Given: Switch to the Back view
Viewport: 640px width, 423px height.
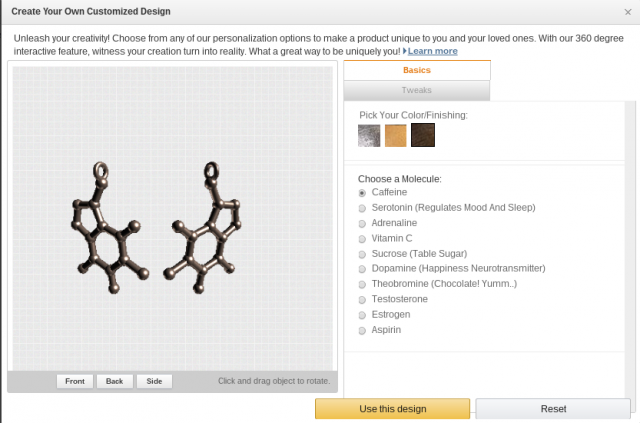Looking at the screenshot, I should (x=115, y=381).
